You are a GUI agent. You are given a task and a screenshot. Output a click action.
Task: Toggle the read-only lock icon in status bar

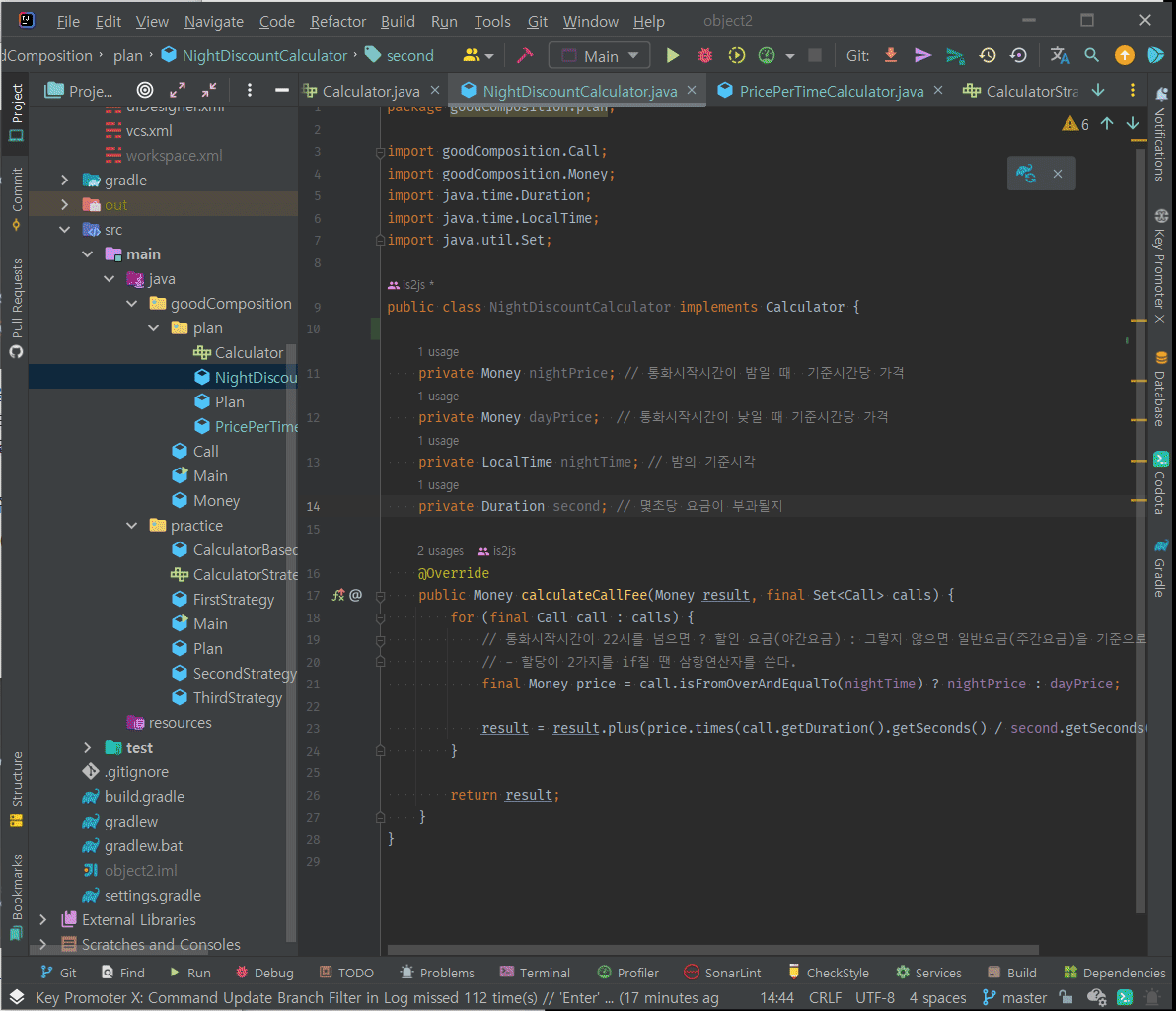tap(1066, 998)
